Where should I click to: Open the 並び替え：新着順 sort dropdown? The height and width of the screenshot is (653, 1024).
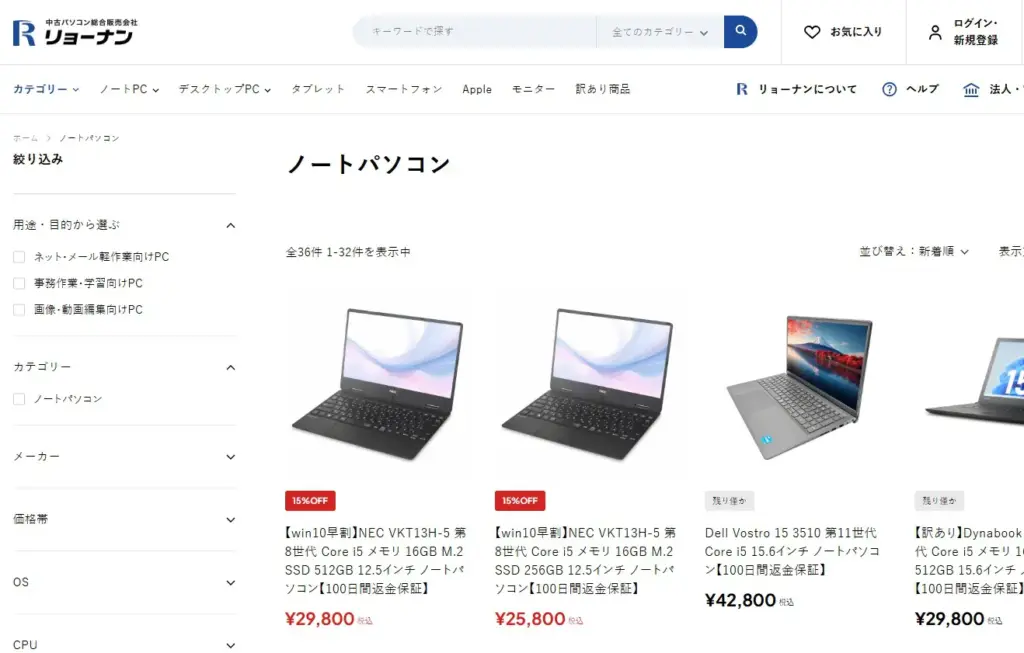point(914,251)
